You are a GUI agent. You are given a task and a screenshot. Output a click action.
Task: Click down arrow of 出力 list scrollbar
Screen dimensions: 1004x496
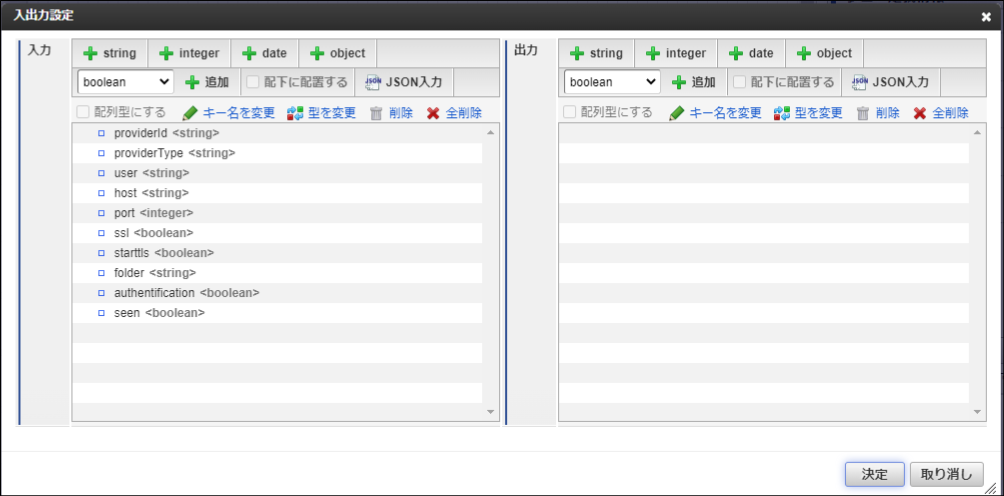(x=977, y=412)
